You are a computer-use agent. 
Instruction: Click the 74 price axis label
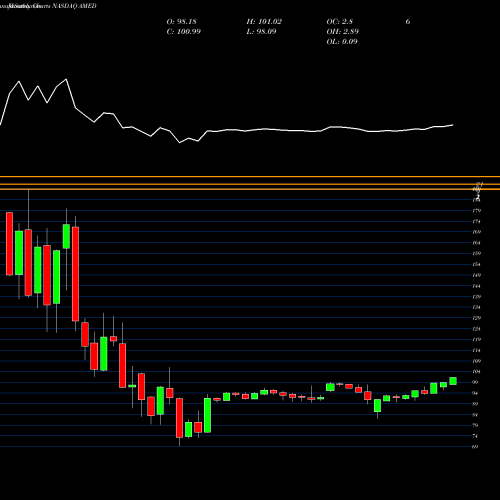tap(475, 436)
